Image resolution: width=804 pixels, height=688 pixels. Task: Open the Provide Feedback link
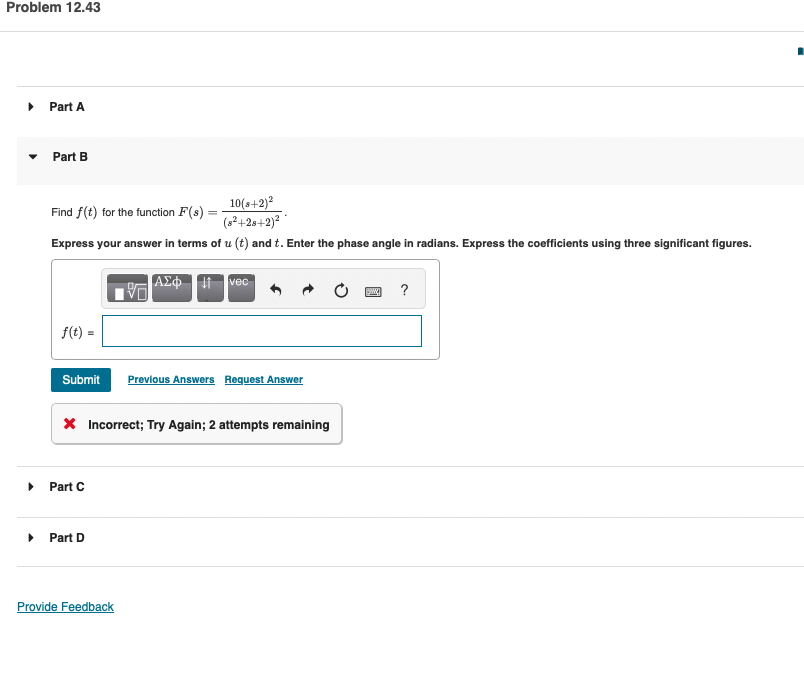click(66, 607)
